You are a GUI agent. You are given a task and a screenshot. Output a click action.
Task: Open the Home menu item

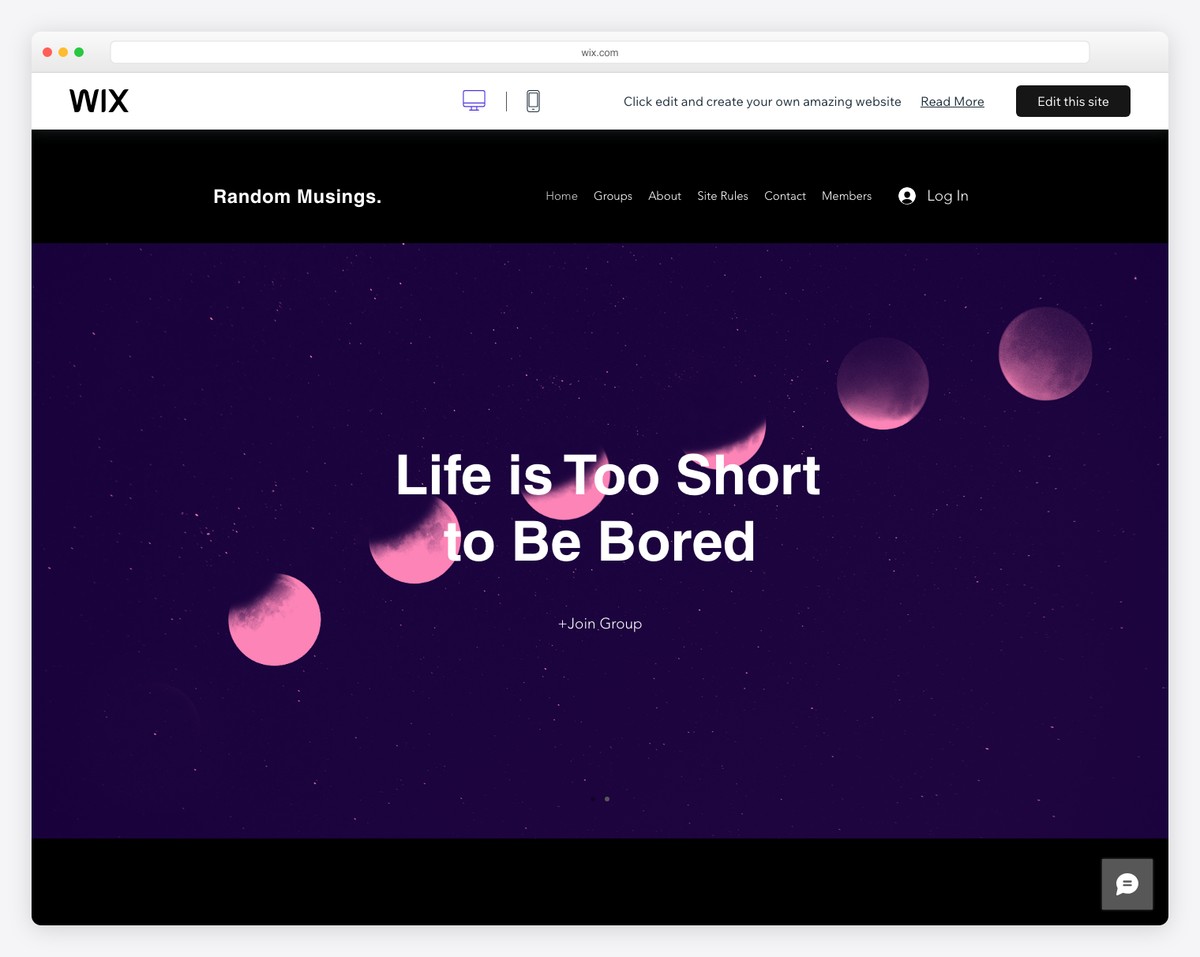point(561,196)
